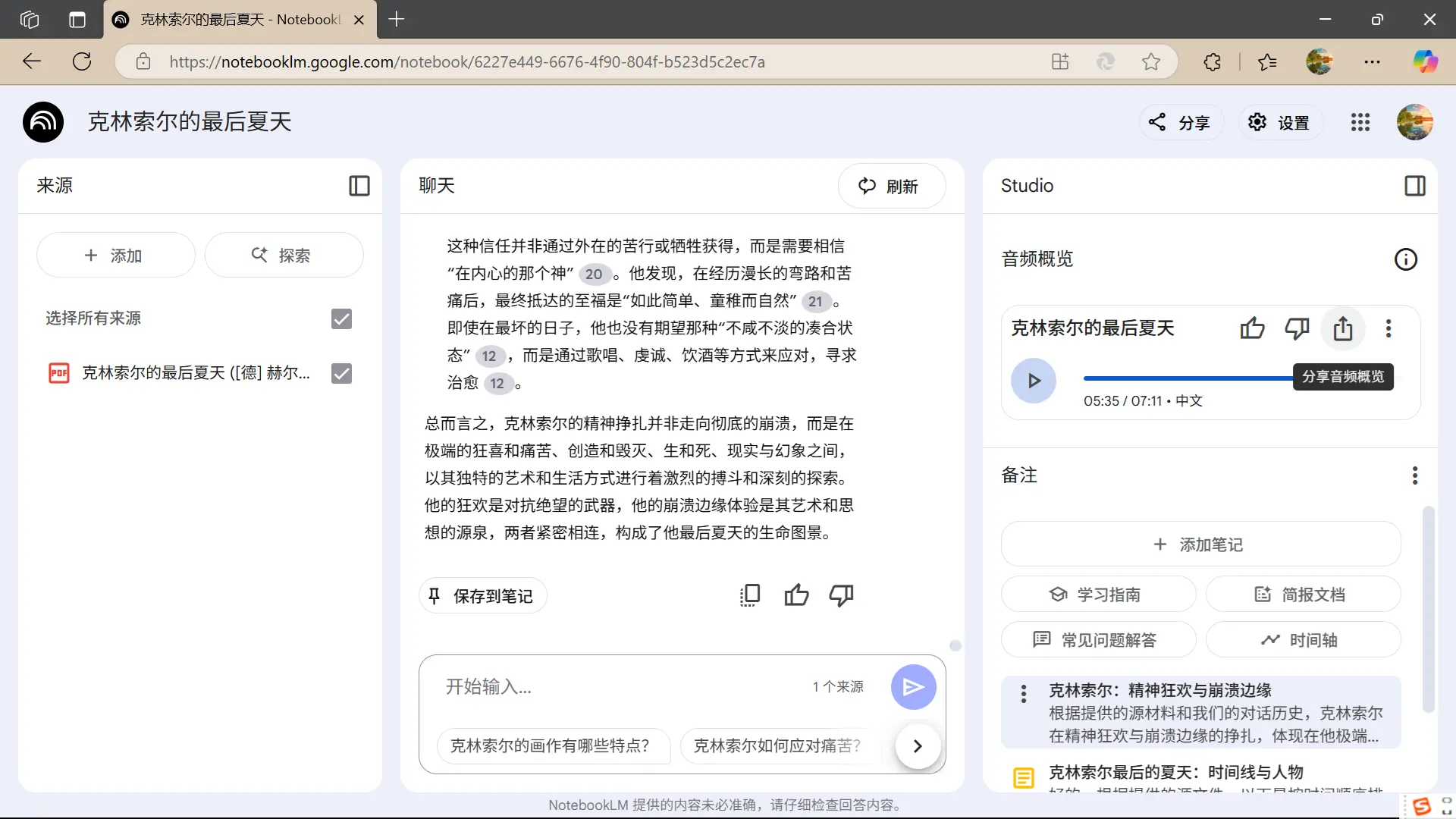Open split screen icon in address bar

1060,62
